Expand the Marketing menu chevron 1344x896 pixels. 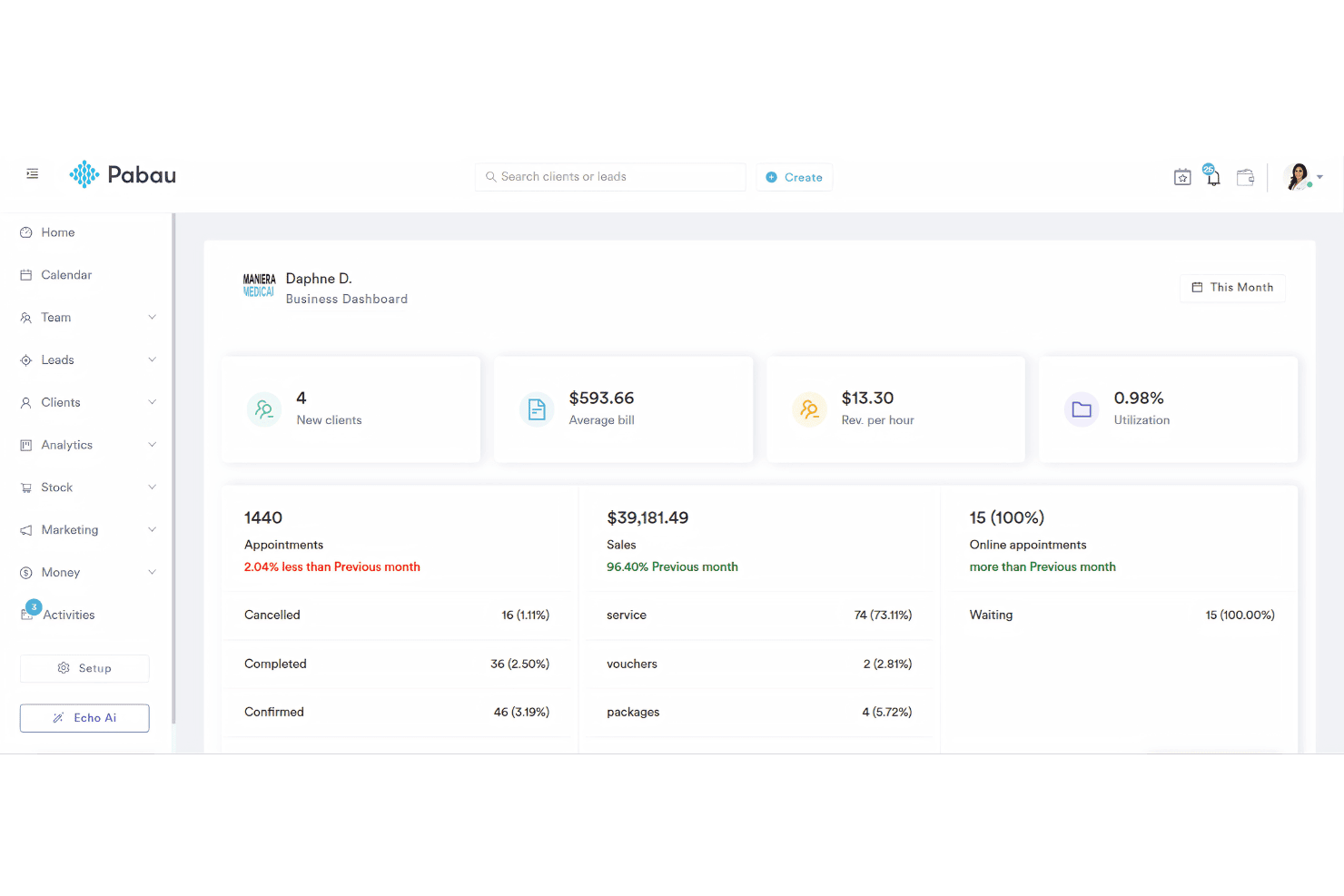click(x=153, y=529)
